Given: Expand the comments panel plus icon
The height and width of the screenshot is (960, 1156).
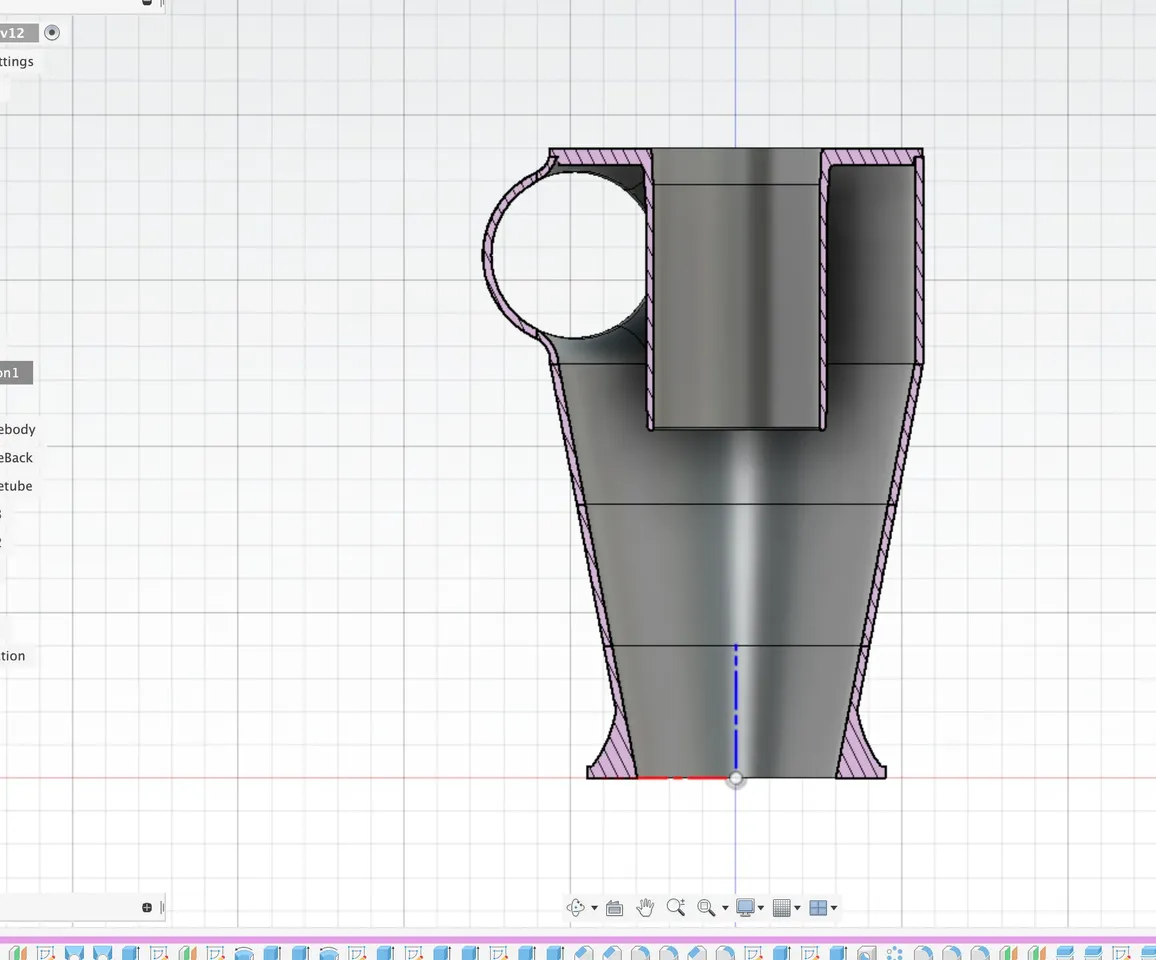Looking at the screenshot, I should pos(147,908).
